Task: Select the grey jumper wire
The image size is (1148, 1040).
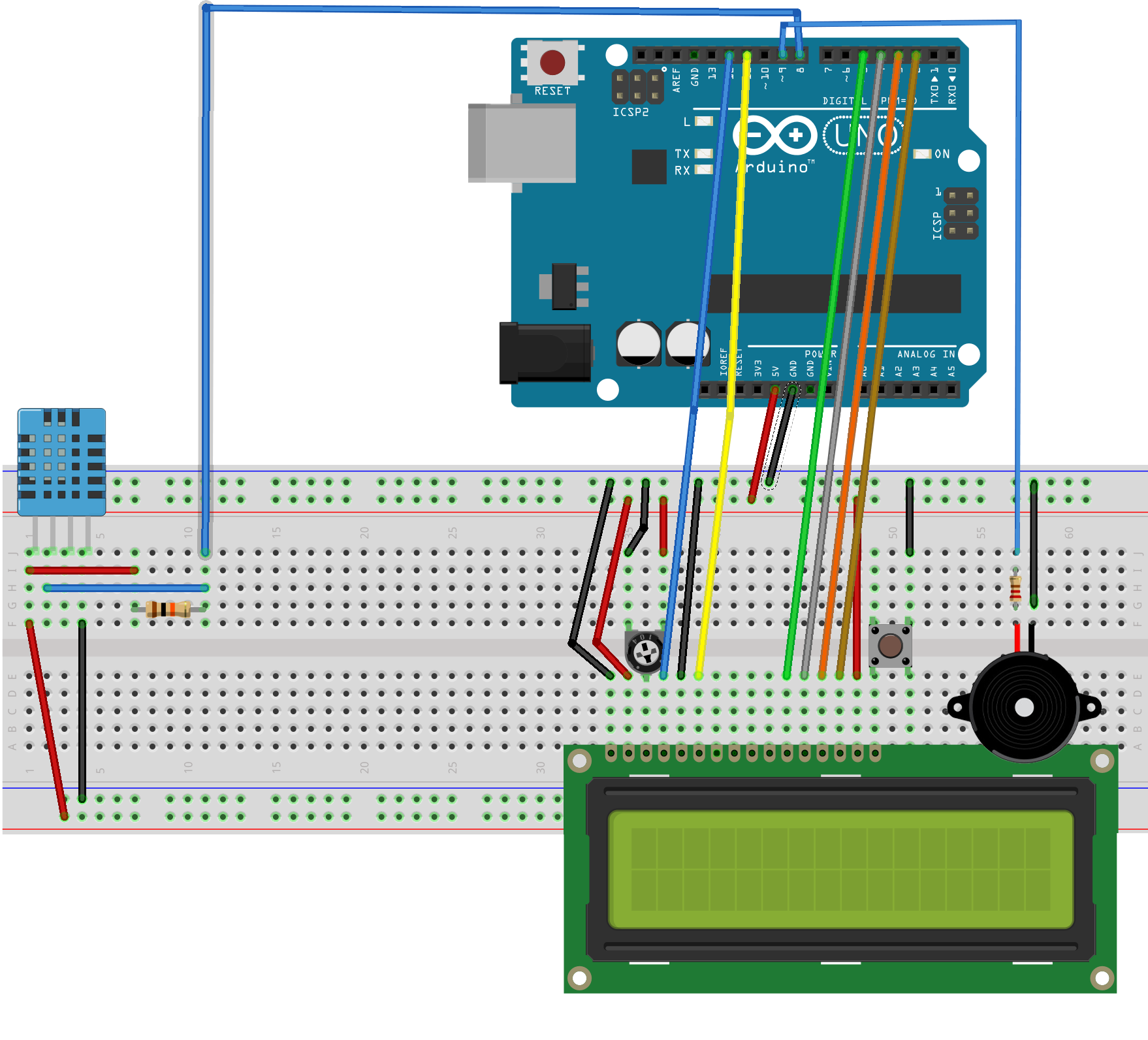Action: [842, 366]
